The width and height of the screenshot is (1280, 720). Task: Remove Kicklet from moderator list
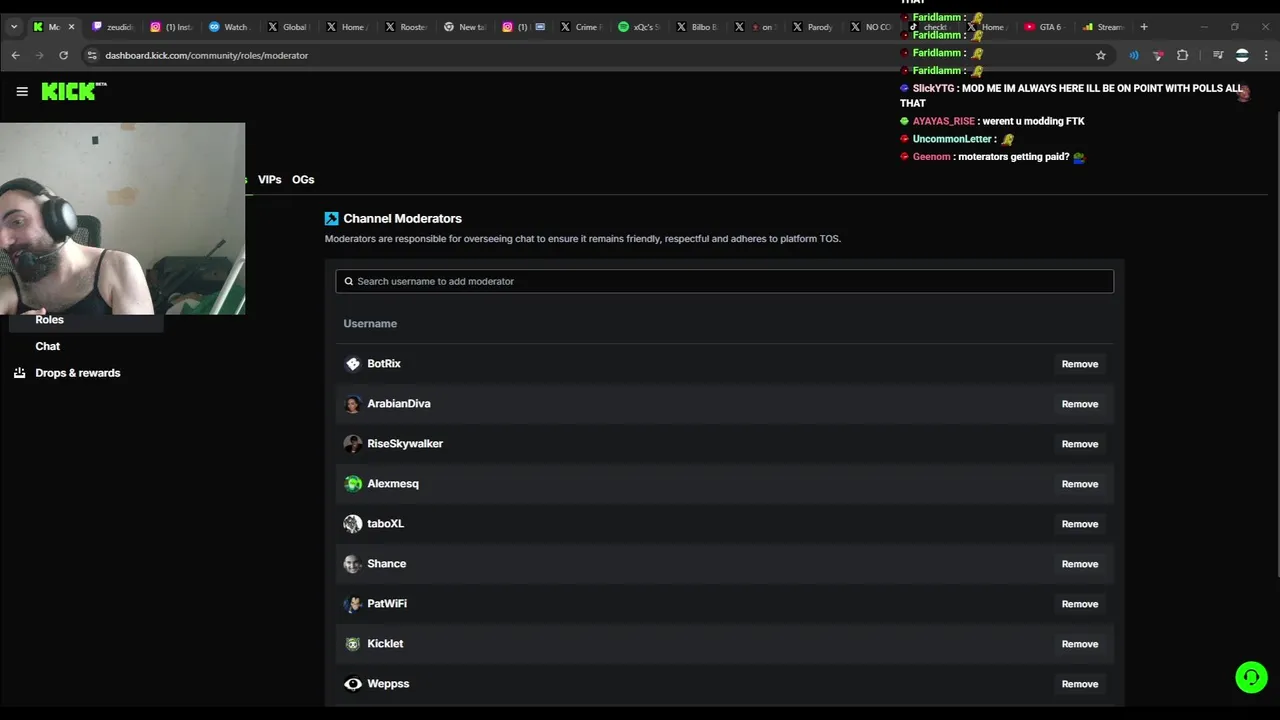coord(1079,644)
